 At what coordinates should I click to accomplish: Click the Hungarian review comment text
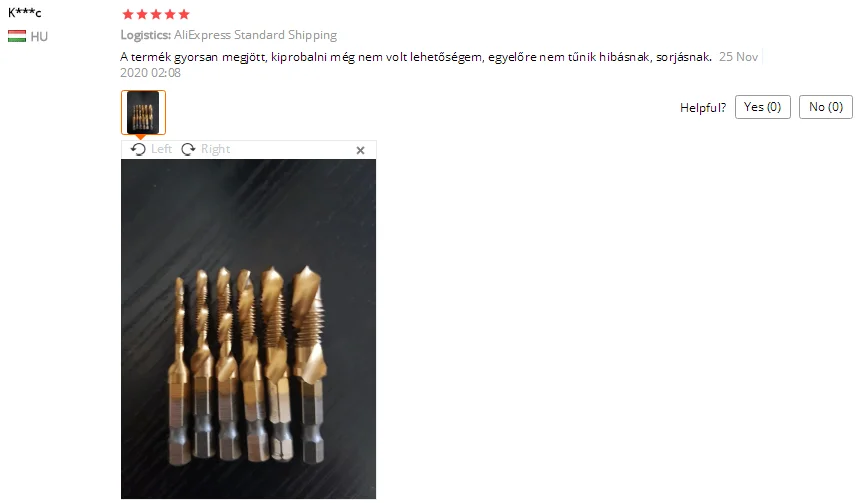(x=416, y=57)
